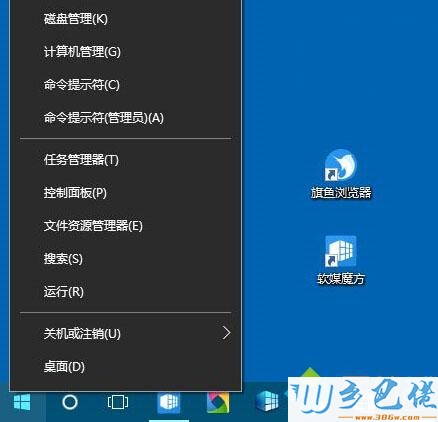Select active 软媒魔方 taskbar app icon
The height and width of the screenshot is (422, 438).
[169, 402]
